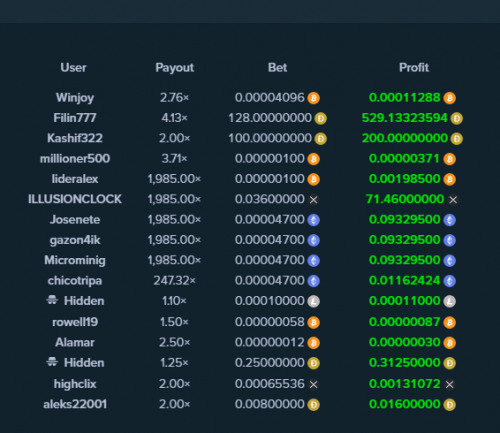Click the 4.13× payout value

(x=174, y=118)
